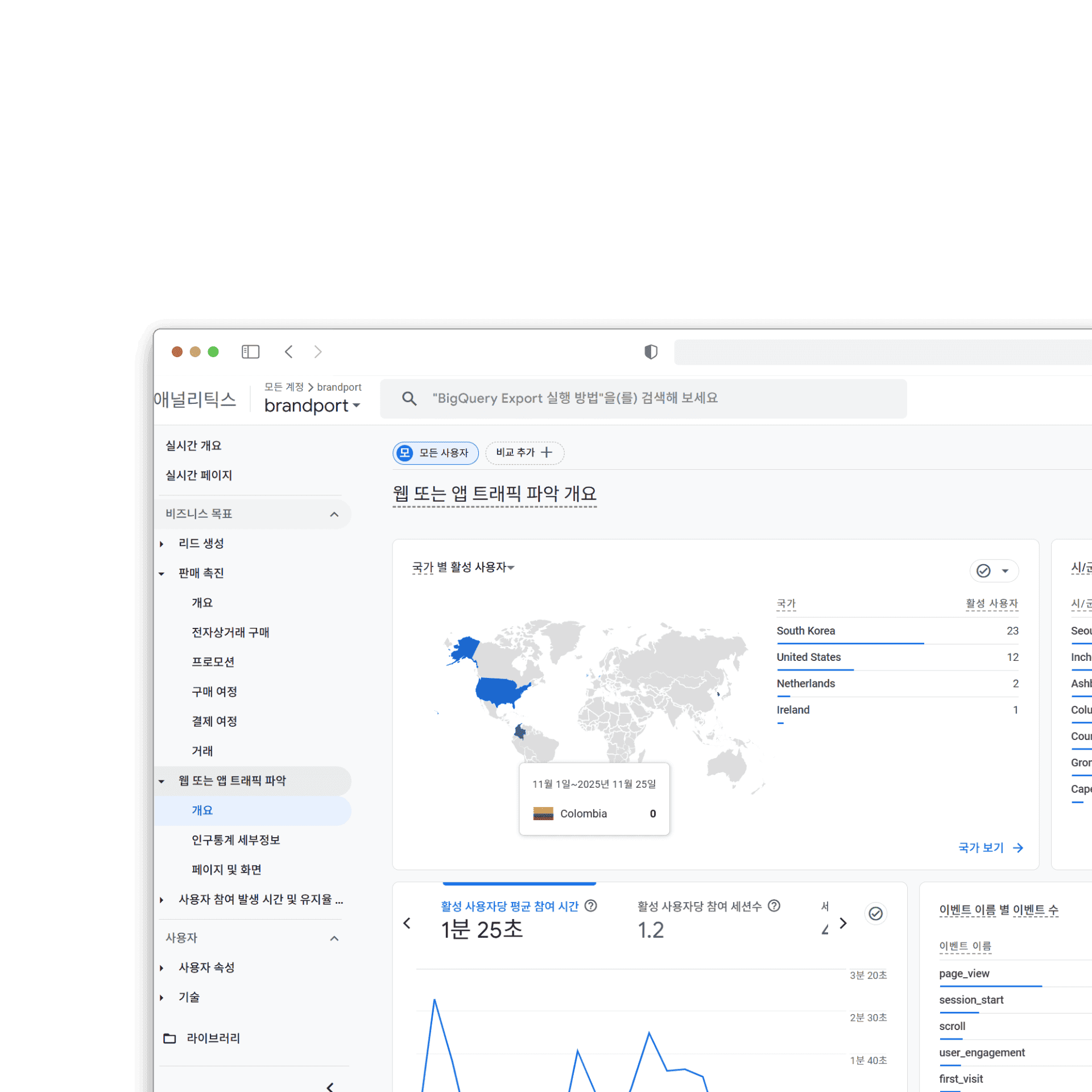This screenshot has width=1092, height=1092.
Task: Click the 라이브러리 folder icon in sidebar
Action: tap(169, 1038)
